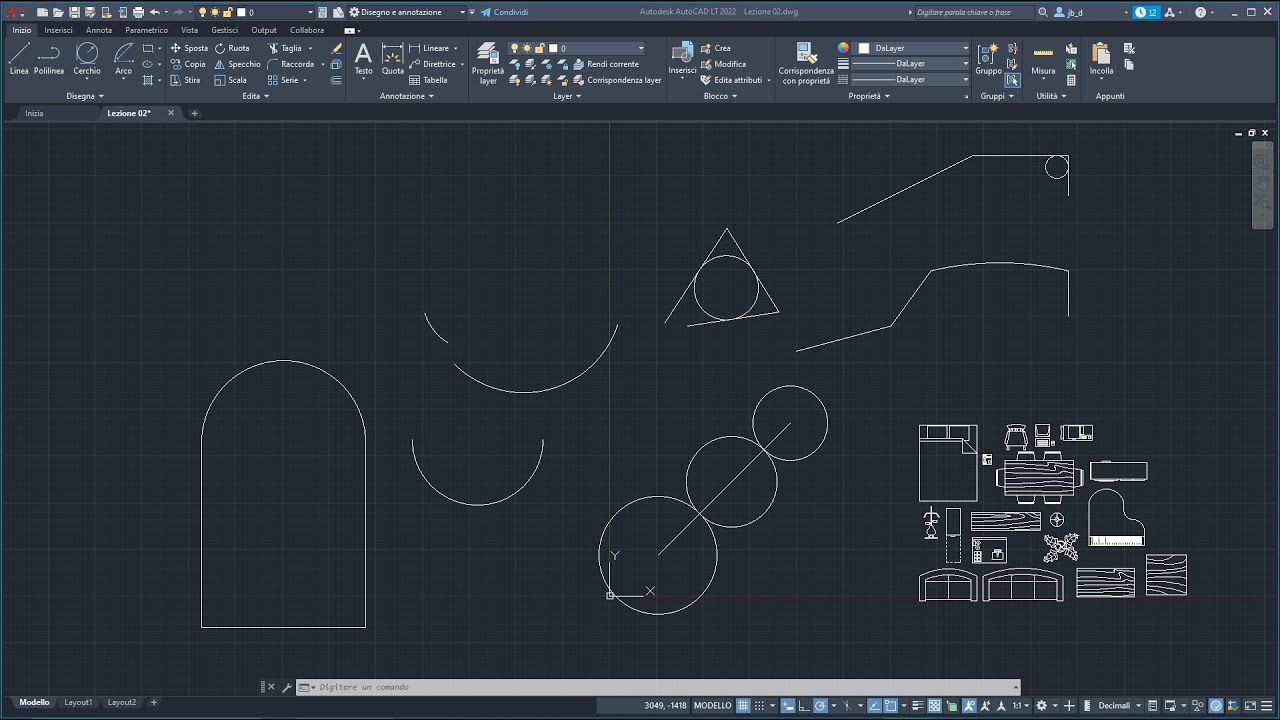Viewport: 1280px width, 720px height.
Task: Click the Specchio mirror tool
Action: (x=237, y=64)
